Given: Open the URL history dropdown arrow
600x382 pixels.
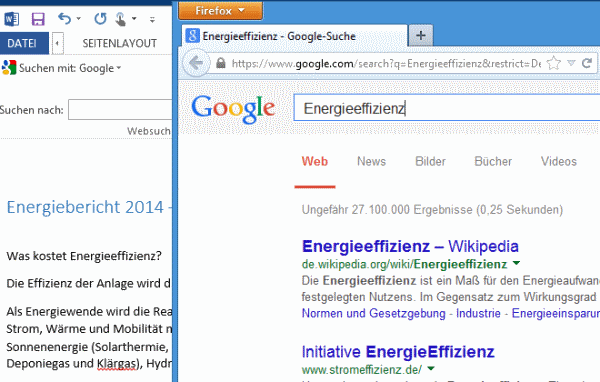Looking at the screenshot, I should 571,63.
